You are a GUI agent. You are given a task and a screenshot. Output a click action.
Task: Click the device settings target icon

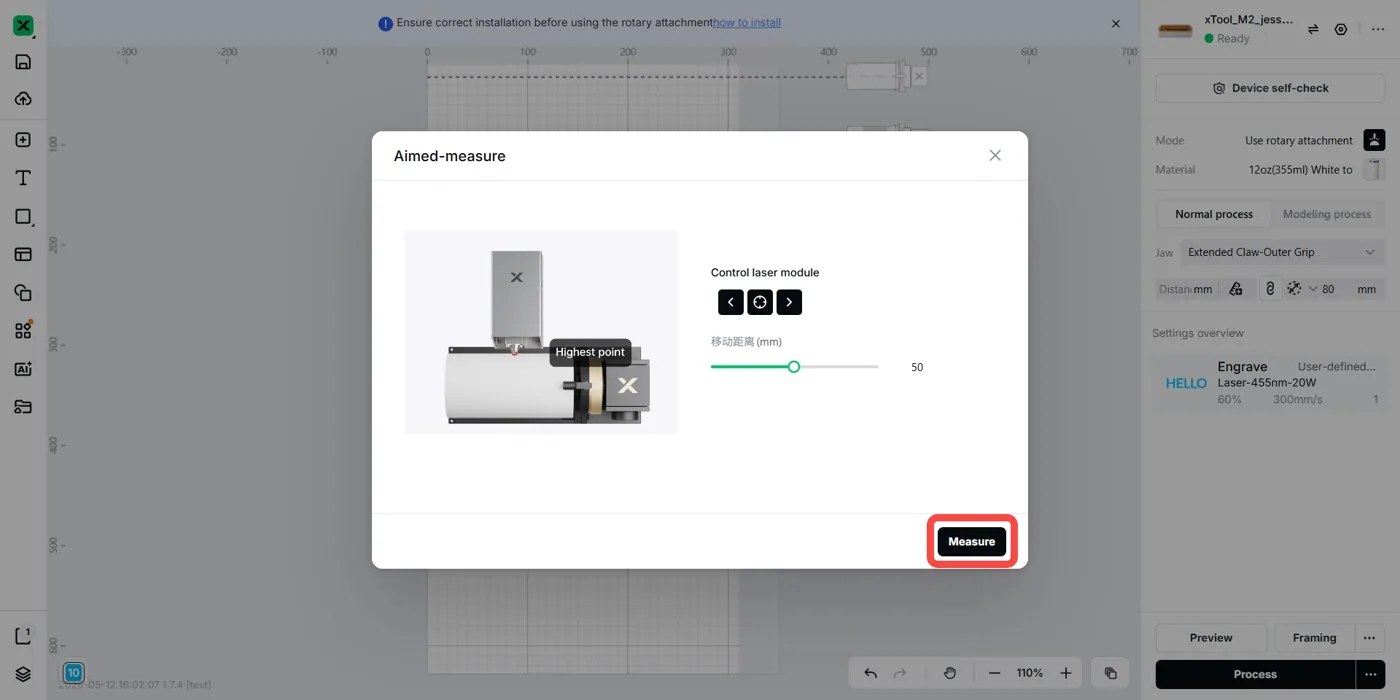click(1341, 29)
